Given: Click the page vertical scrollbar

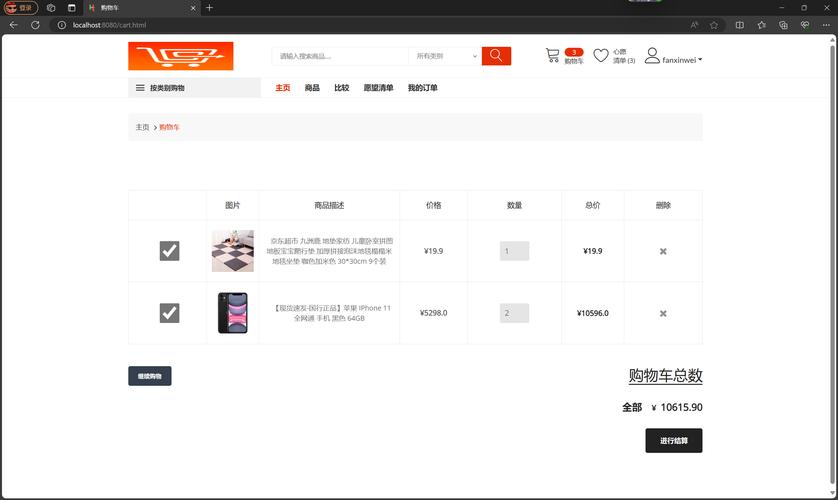Looking at the screenshot, I should click(833, 262).
